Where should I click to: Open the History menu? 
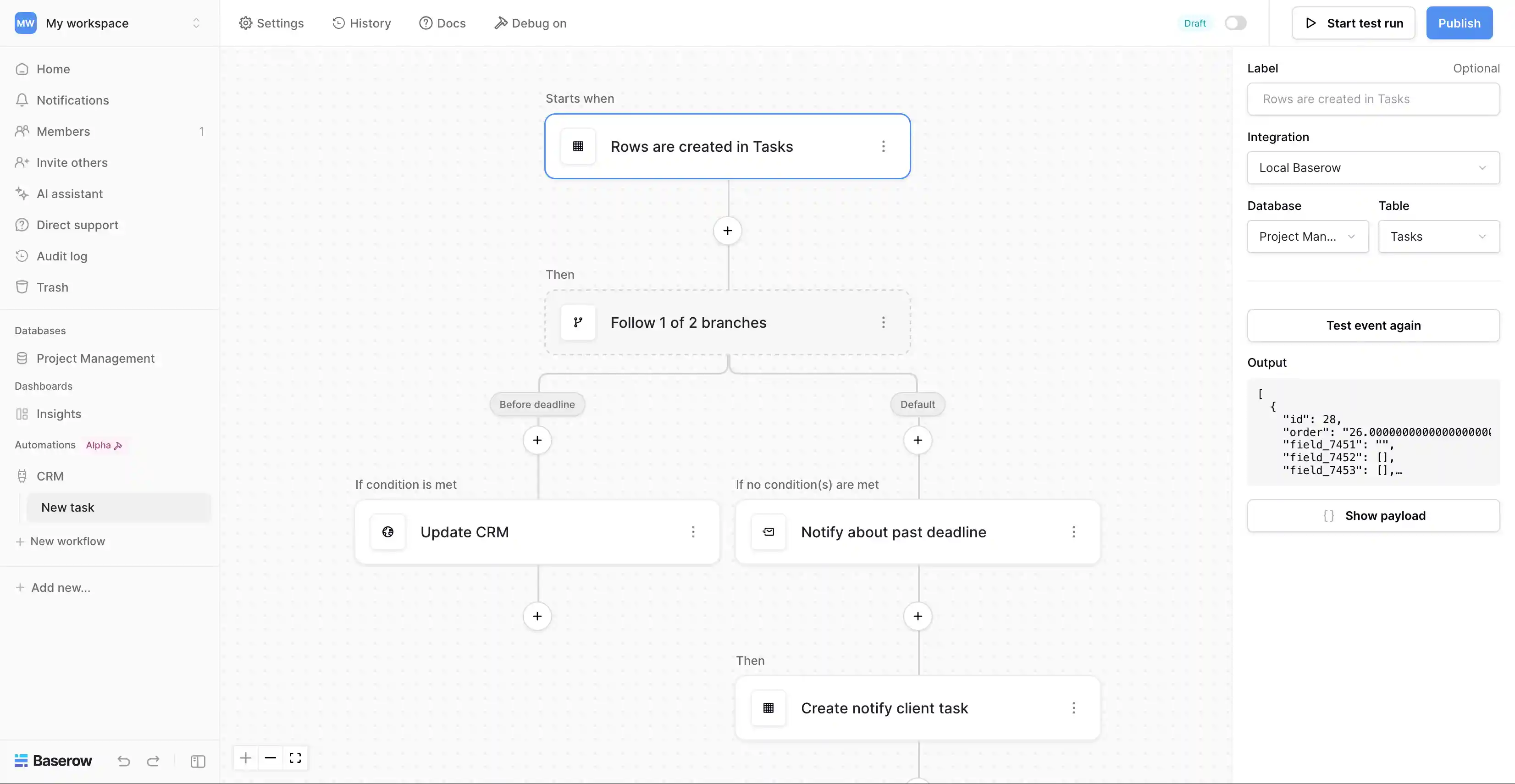(362, 23)
